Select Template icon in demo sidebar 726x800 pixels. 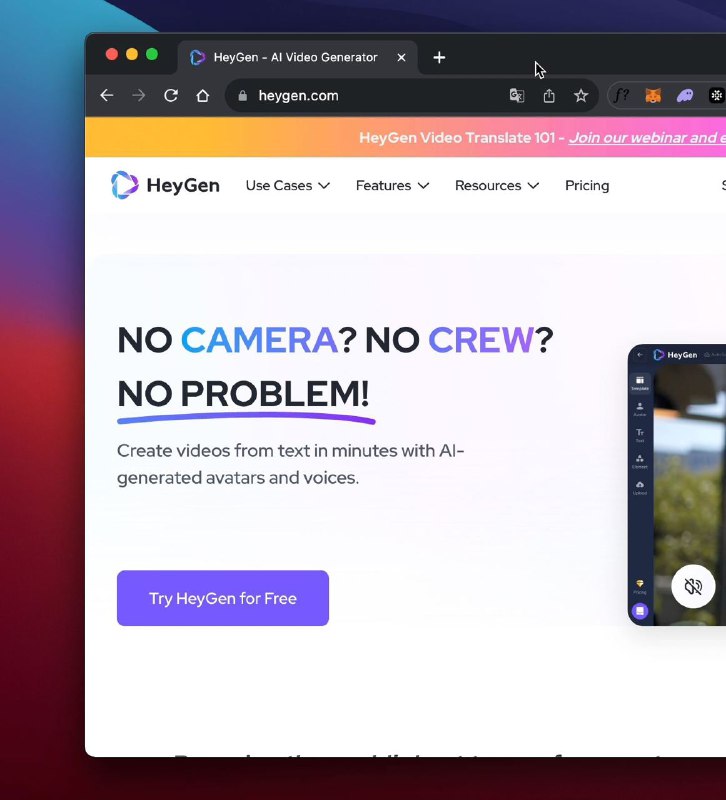pos(640,383)
